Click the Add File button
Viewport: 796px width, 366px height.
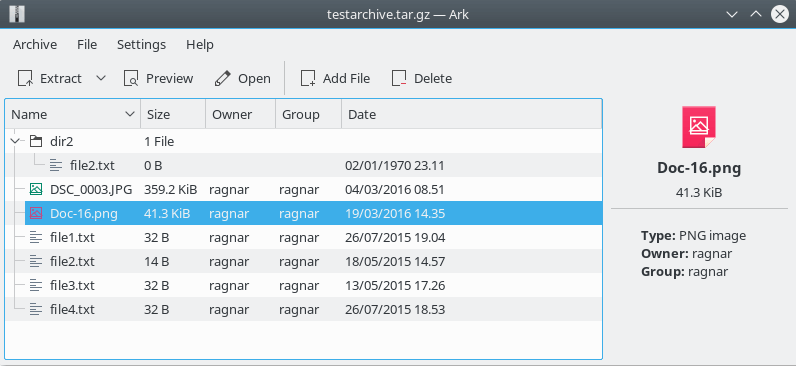(x=335, y=79)
